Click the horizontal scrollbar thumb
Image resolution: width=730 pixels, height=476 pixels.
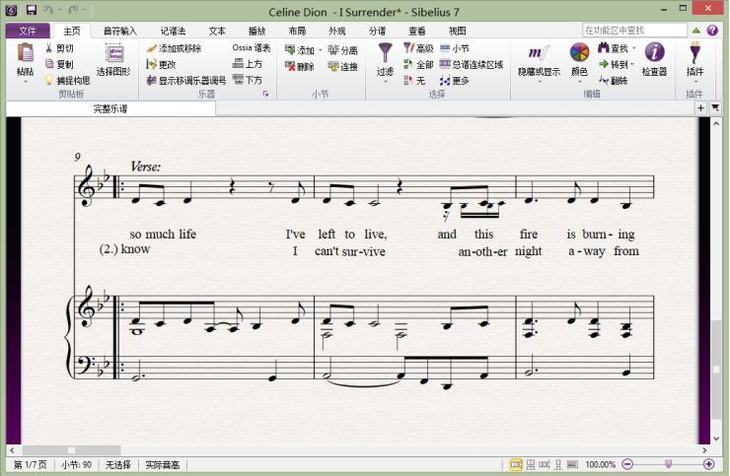[72, 450]
